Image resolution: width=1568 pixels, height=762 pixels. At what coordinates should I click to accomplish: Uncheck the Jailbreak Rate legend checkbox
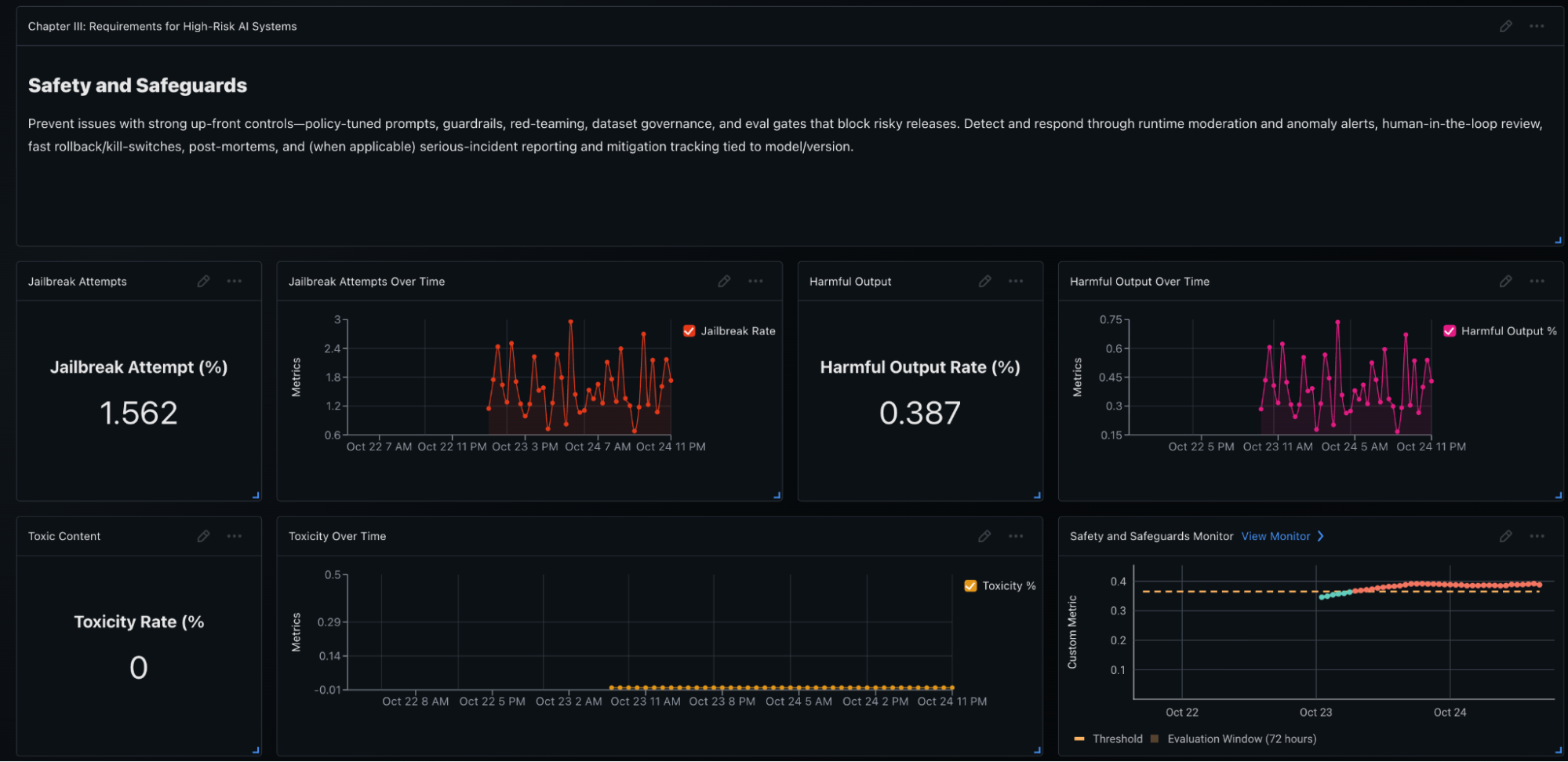689,331
